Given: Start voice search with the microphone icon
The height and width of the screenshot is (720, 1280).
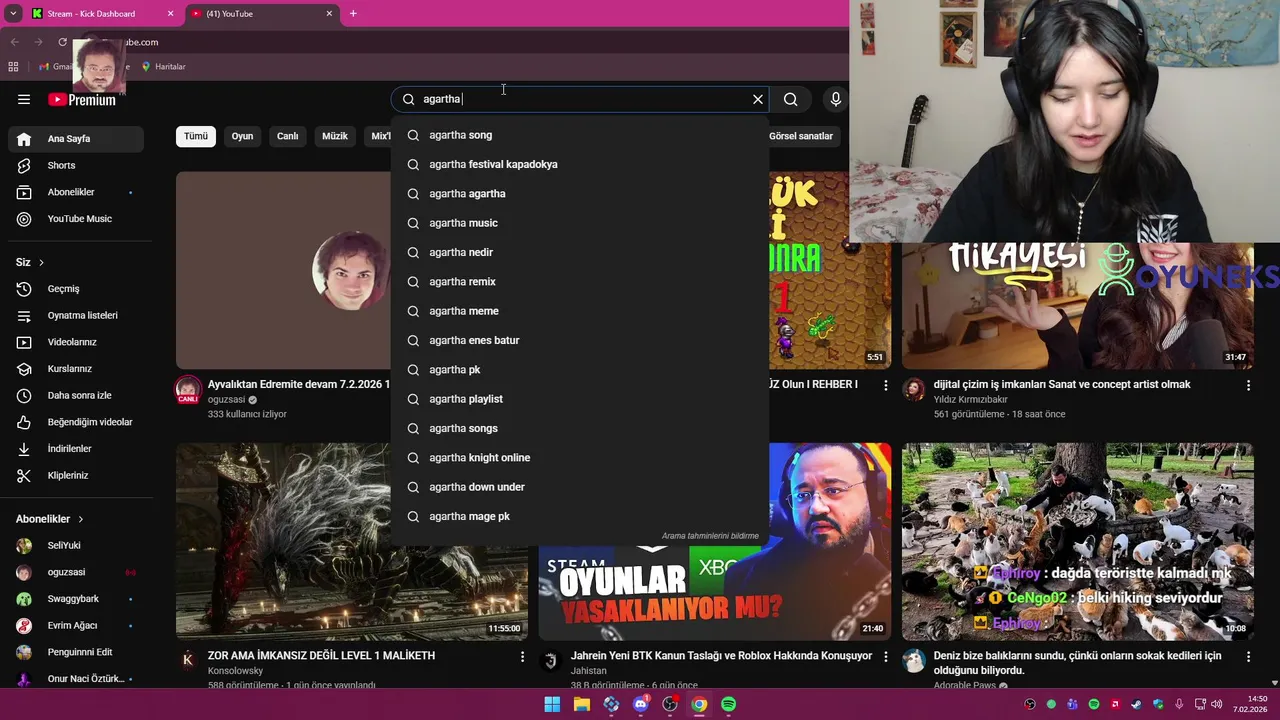Looking at the screenshot, I should 836,99.
